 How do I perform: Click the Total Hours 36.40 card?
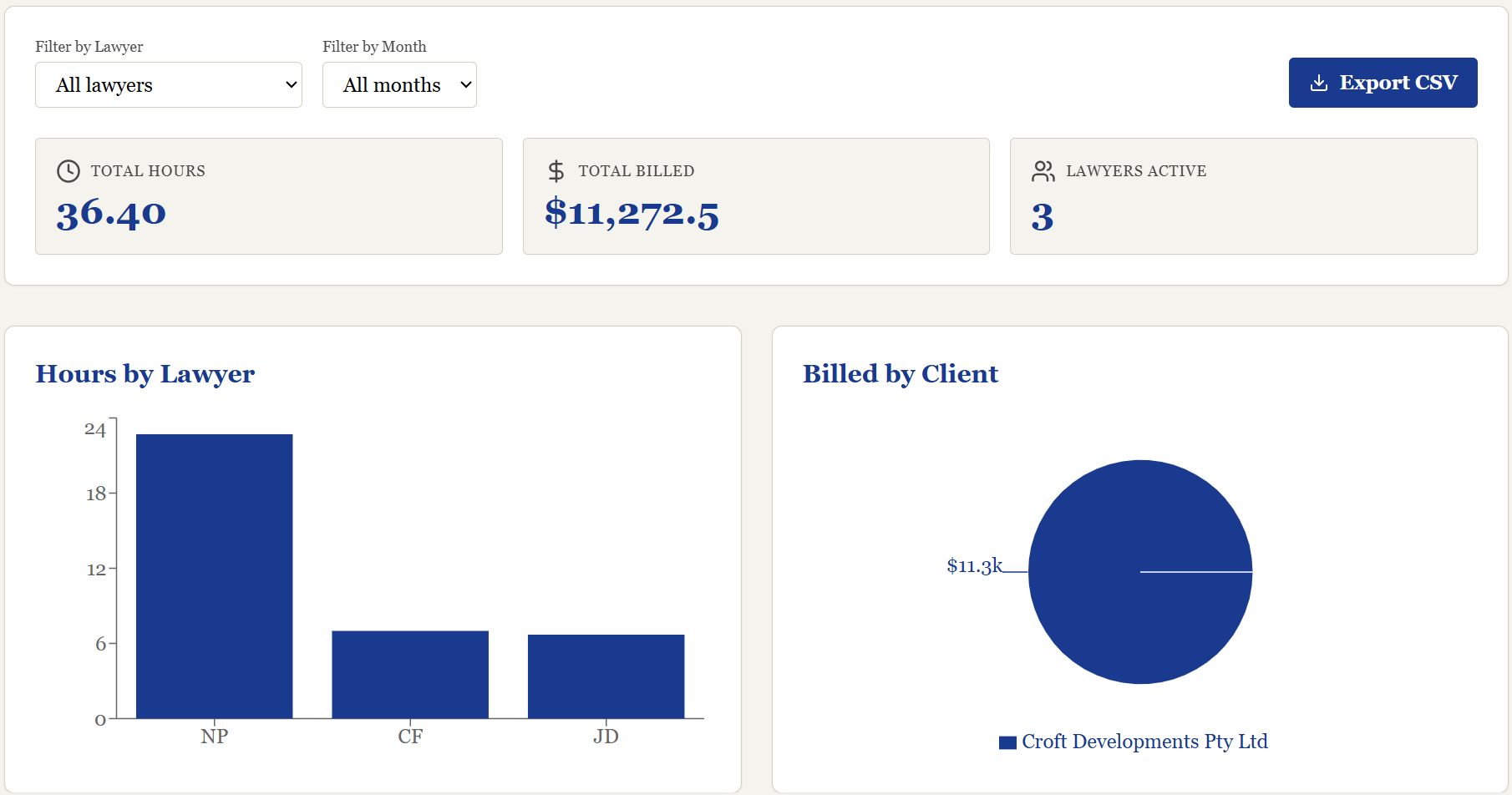tap(269, 196)
